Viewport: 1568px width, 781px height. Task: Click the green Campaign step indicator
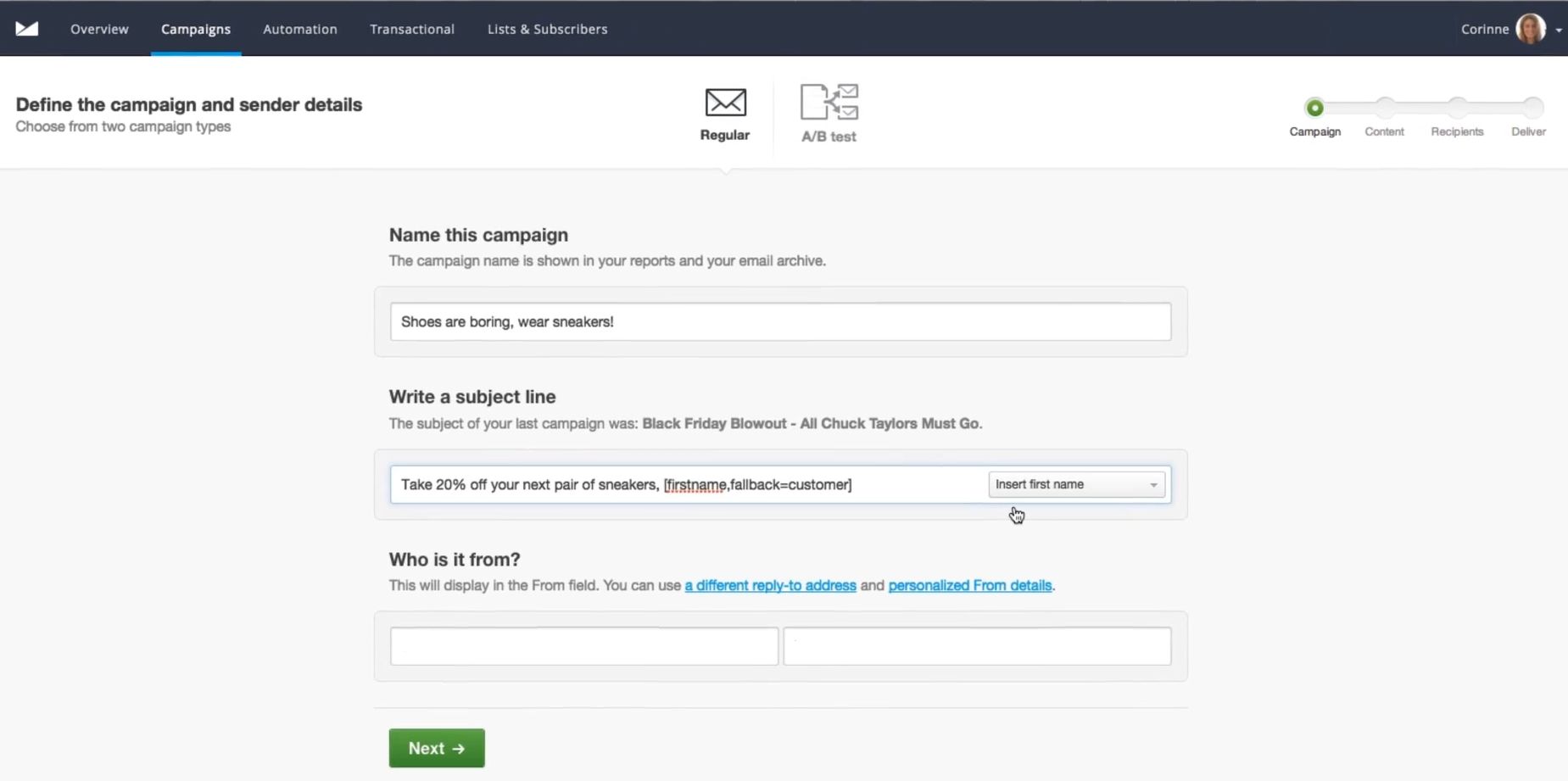pyautogui.click(x=1314, y=107)
